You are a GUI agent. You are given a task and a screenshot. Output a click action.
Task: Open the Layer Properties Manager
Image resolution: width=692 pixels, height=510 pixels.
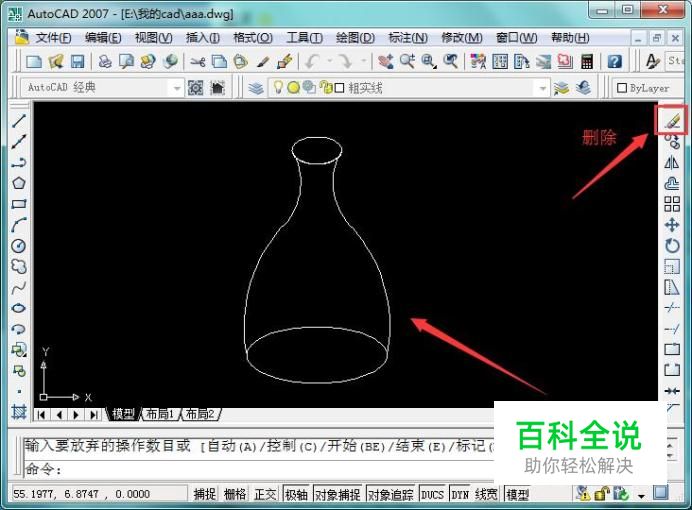click(x=256, y=88)
